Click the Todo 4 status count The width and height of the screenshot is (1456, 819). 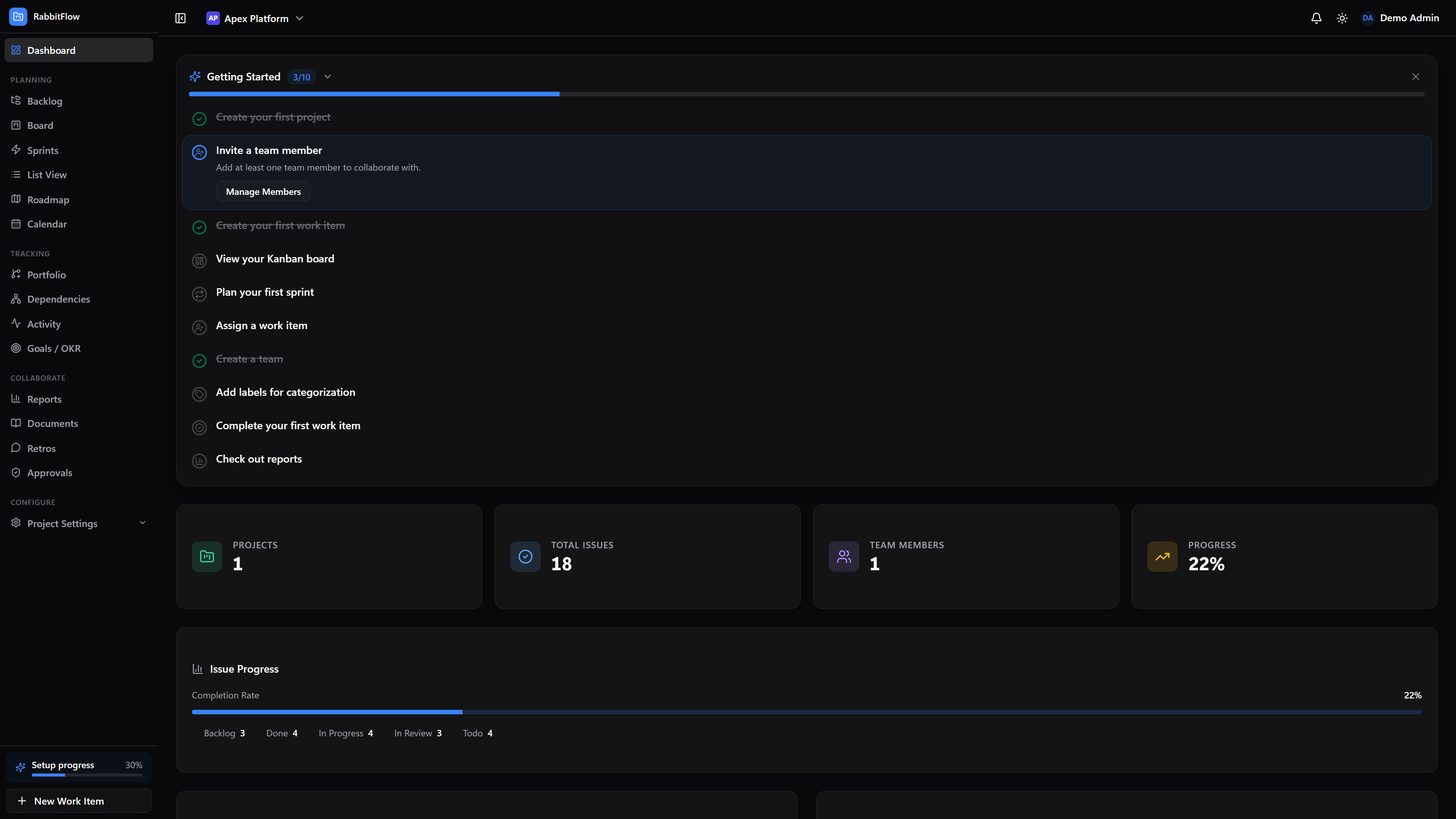478,733
